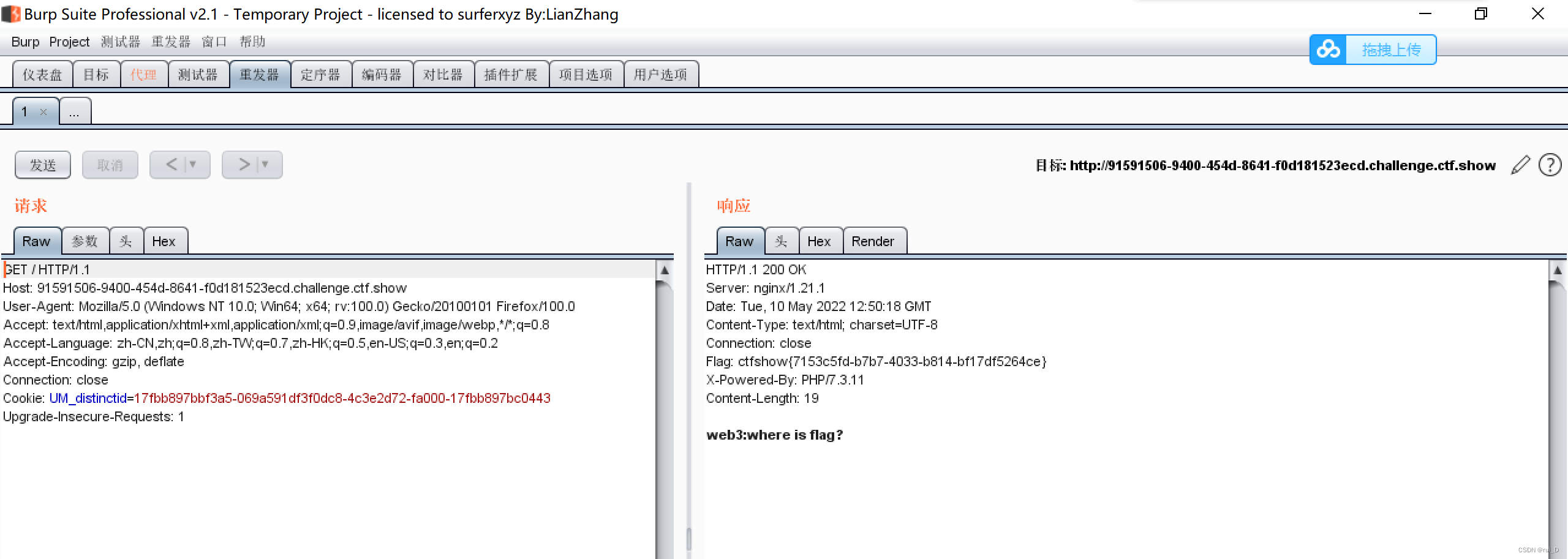Viewport: 1568px width, 559px height.
Task: Select the request Raw tab
Action: [x=37, y=241]
